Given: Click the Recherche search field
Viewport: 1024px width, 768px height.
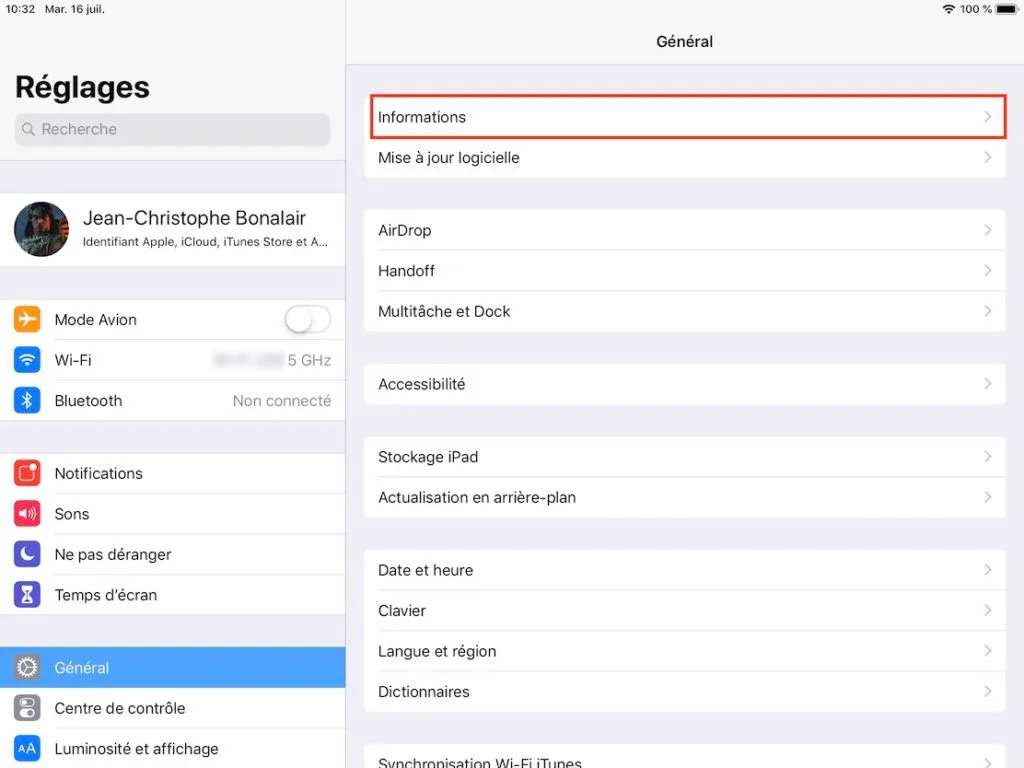Looking at the screenshot, I should 172,129.
